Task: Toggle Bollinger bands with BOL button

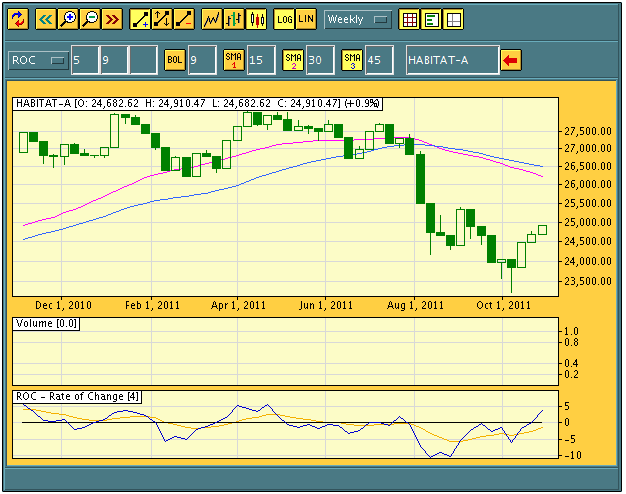Action: coord(175,60)
